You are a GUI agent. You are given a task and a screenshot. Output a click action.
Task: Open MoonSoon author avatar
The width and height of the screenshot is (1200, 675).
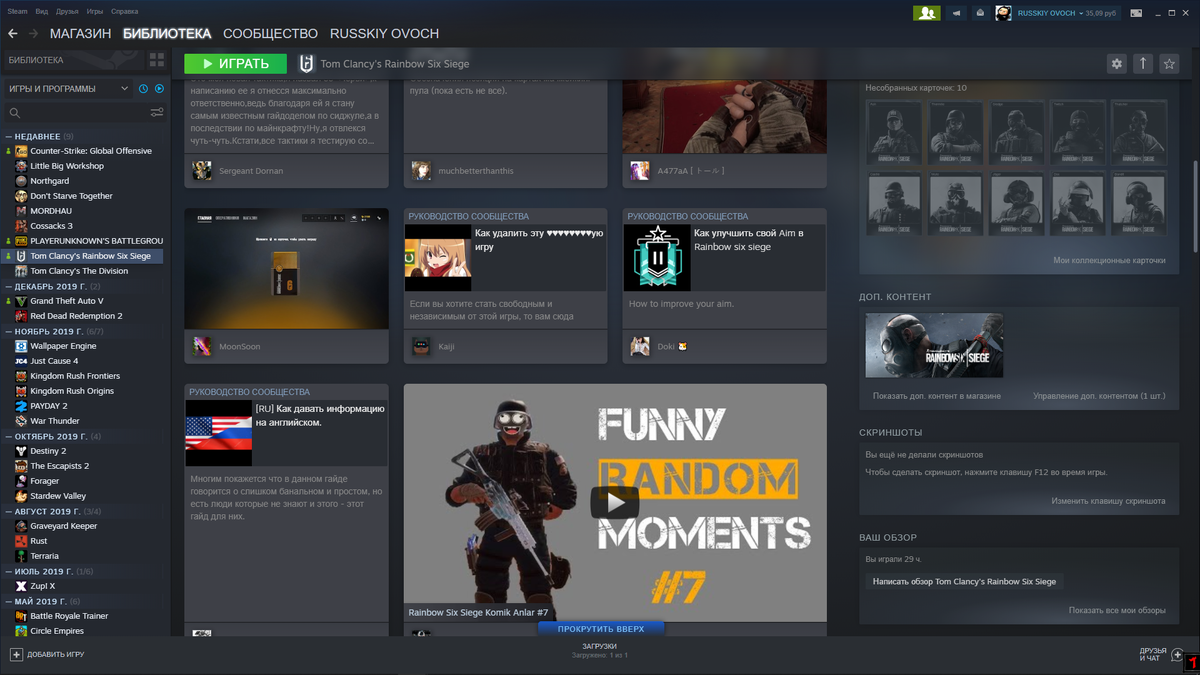tap(202, 346)
